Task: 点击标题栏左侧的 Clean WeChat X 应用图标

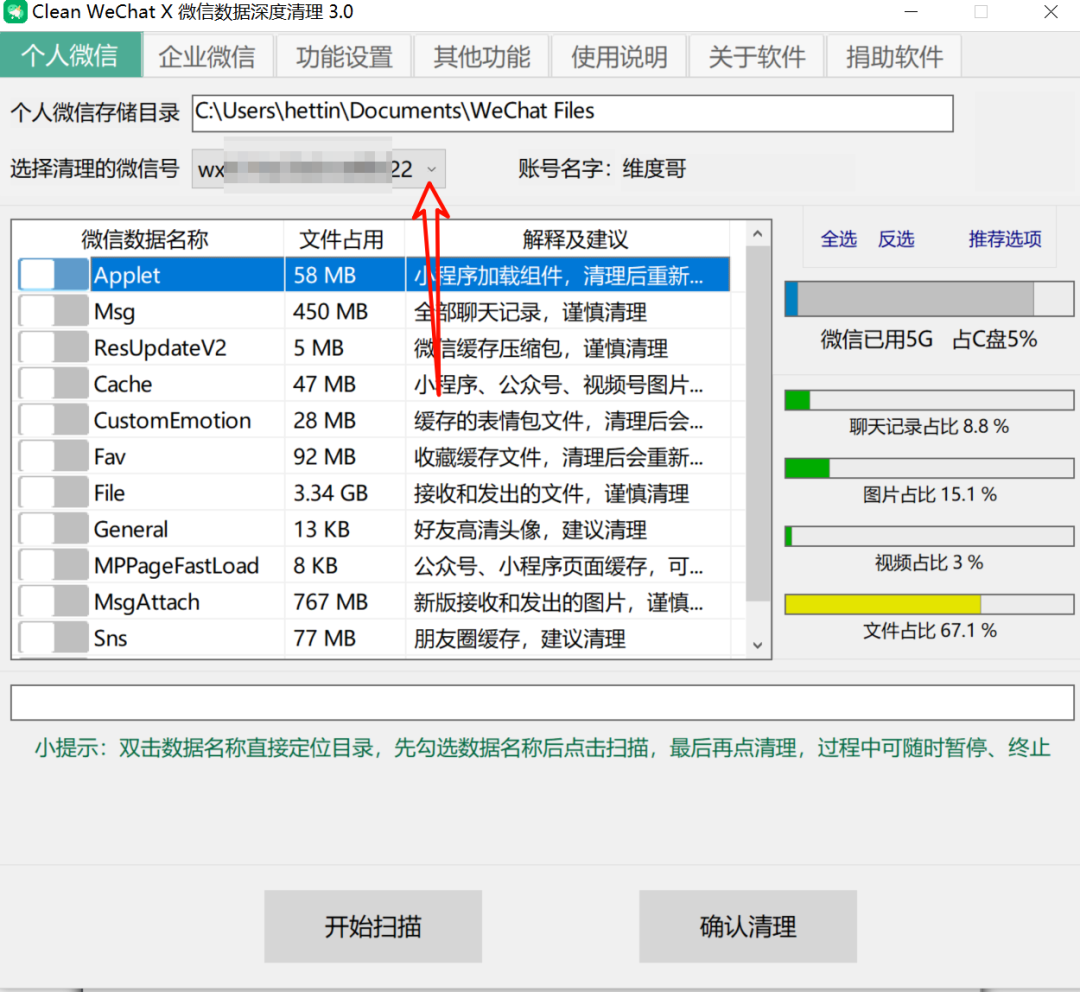Action: click(15, 11)
